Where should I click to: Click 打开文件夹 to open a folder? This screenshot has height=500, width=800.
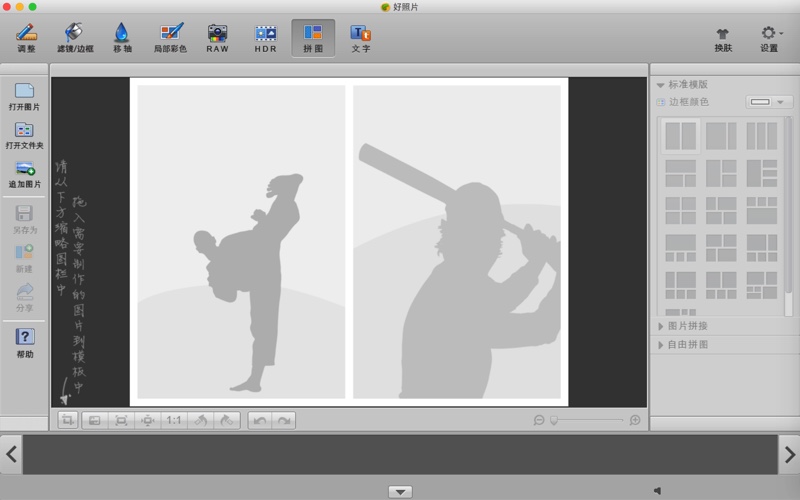[24, 135]
